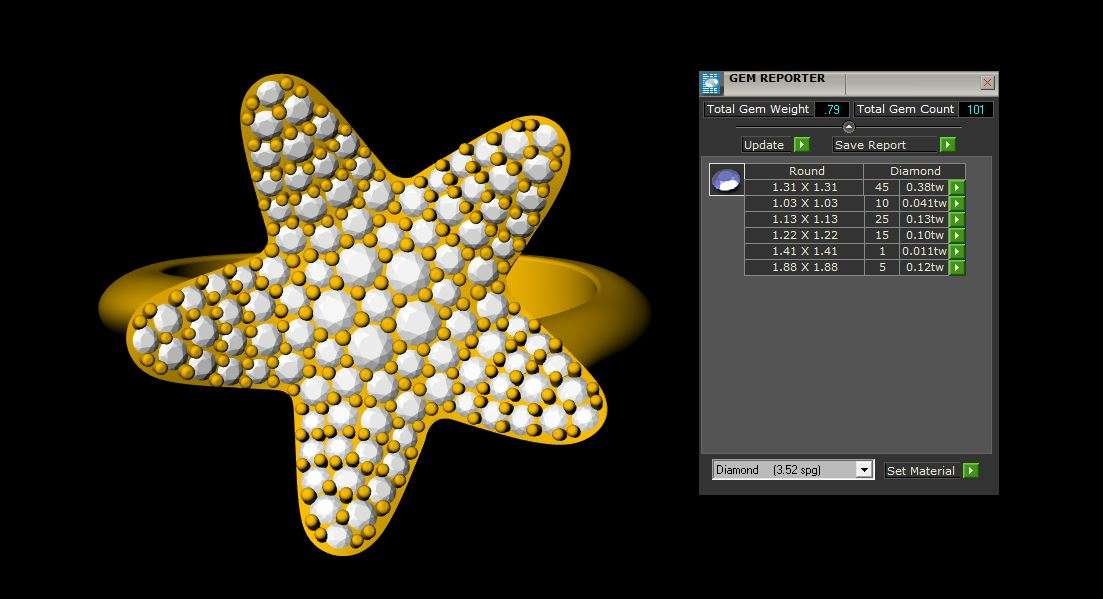The image size is (1103, 599).
Task: Click the Total Gem Count value field
Action: (x=975, y=109)
